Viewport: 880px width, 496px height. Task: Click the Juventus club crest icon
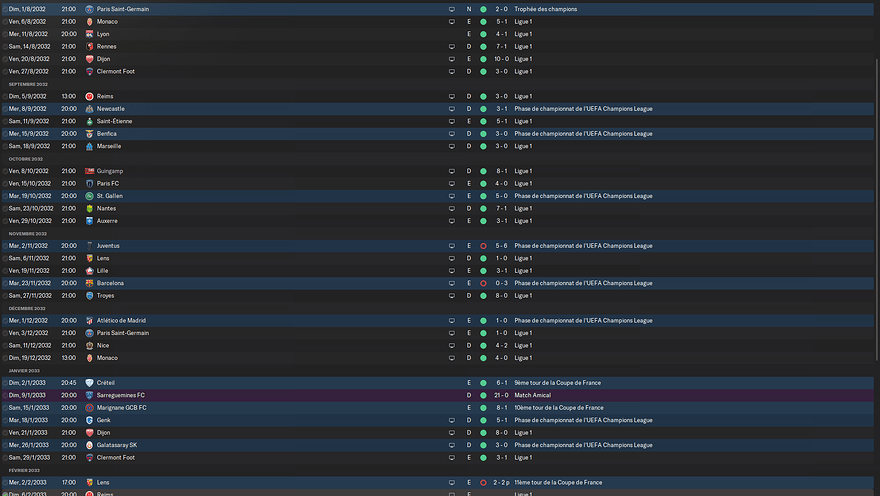[x=90, y=246]
